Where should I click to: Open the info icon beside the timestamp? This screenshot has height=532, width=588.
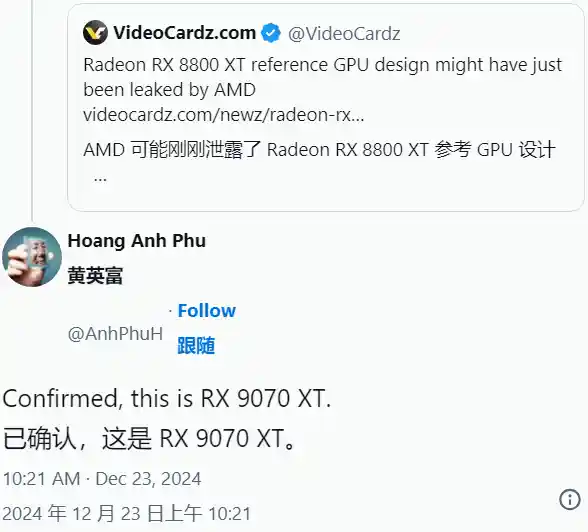[x=570, y=499]
